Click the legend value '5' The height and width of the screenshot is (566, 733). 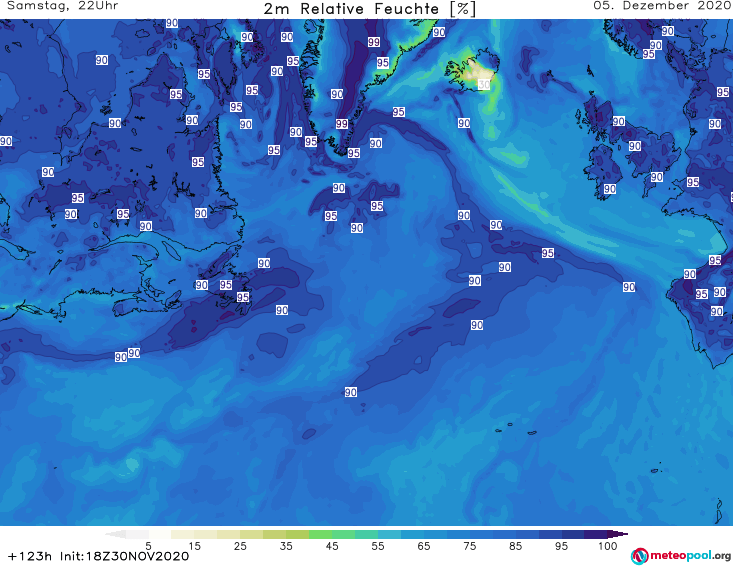pyautogui.click(x=148, y=546)
